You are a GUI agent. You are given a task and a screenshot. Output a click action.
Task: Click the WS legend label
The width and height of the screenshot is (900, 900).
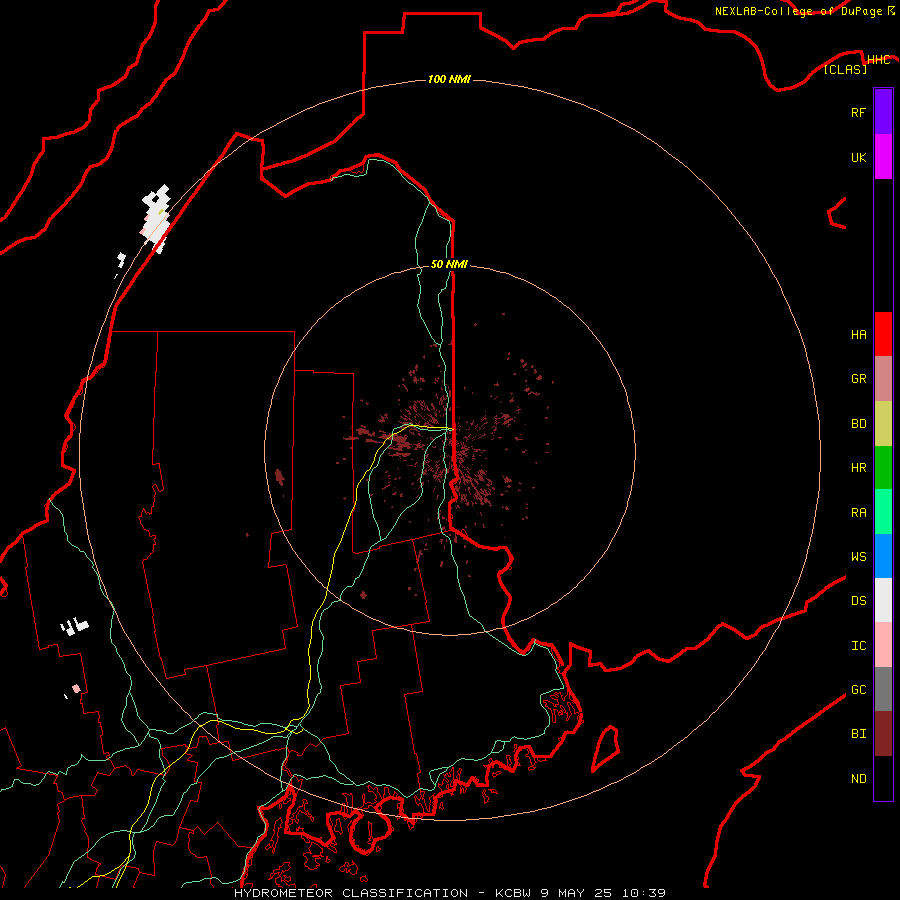pyautogui.click(x=858, y=557)
